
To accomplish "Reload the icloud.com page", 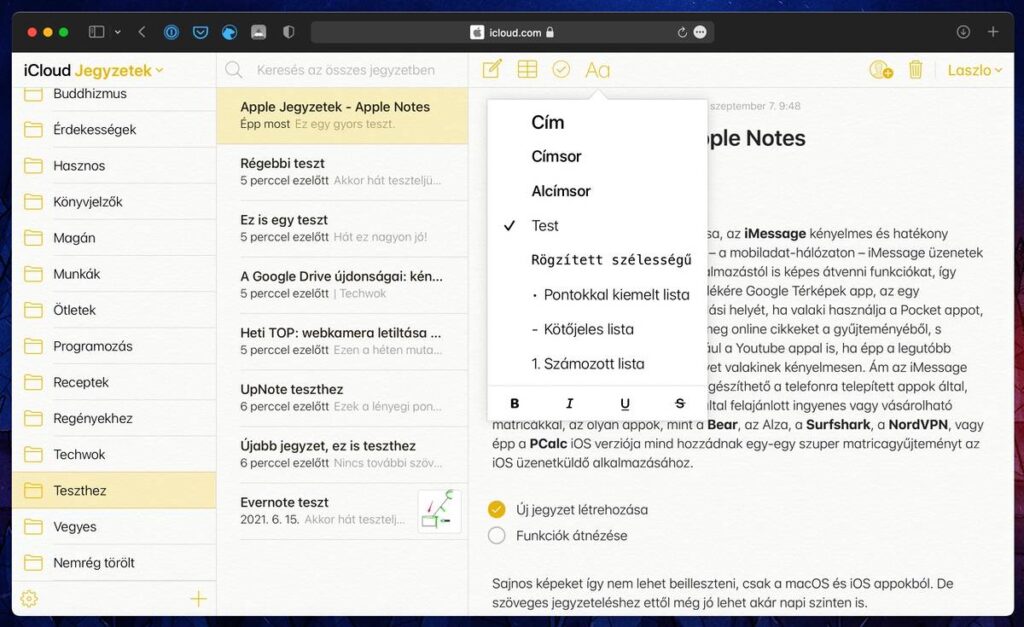I will (682, 32).
